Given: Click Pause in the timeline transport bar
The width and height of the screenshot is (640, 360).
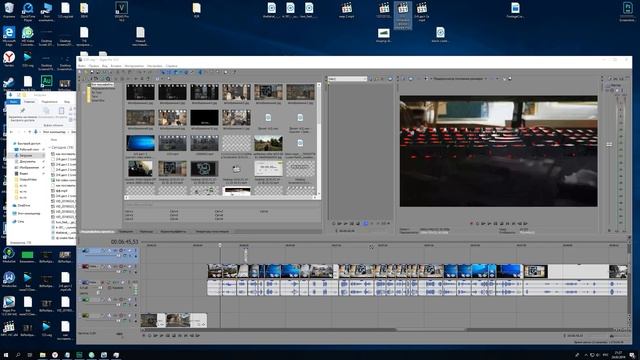Looking at the screenshot, I should tap(168, 336).
